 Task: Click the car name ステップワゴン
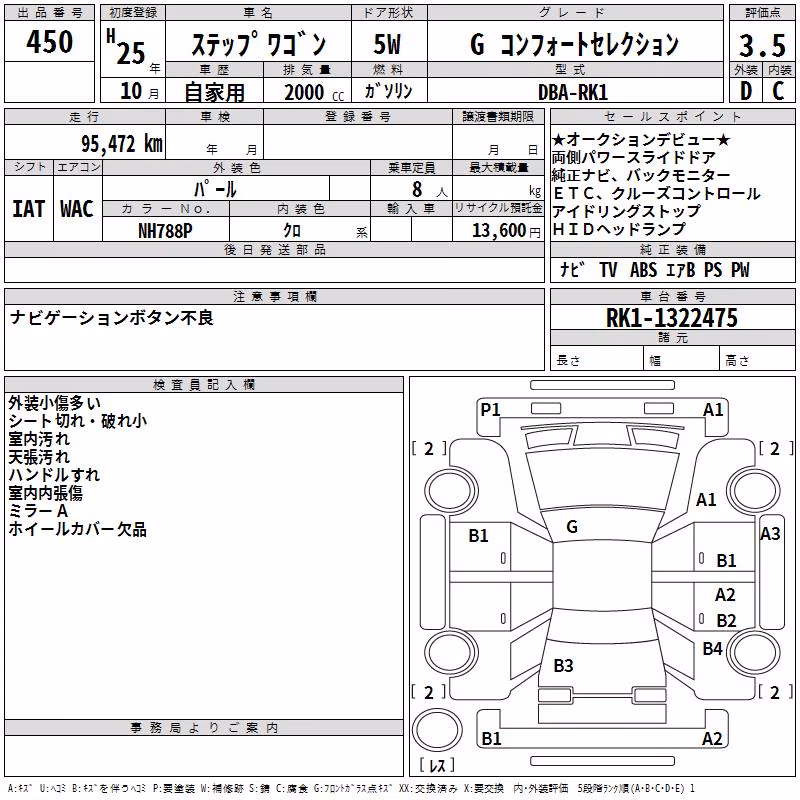pyautogui.click(x=259, y=44)
